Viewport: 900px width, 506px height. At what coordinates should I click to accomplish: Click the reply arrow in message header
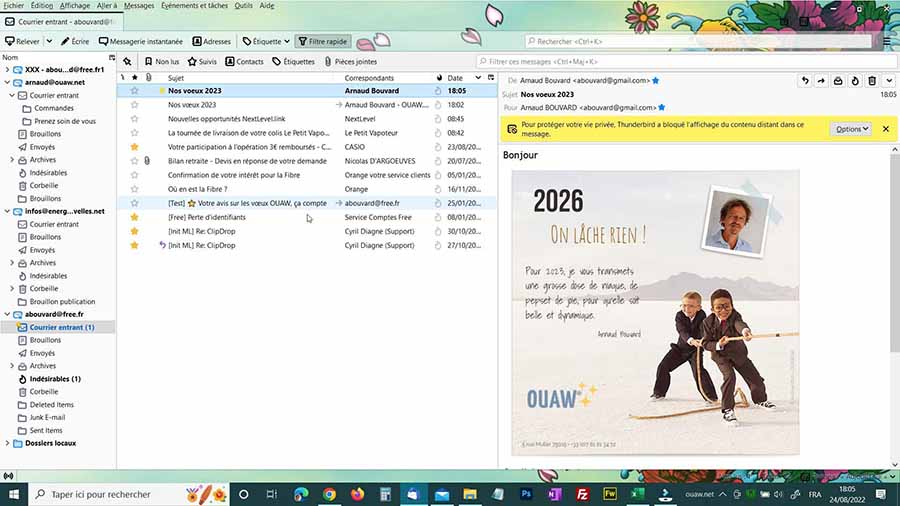tap(805, 80)
